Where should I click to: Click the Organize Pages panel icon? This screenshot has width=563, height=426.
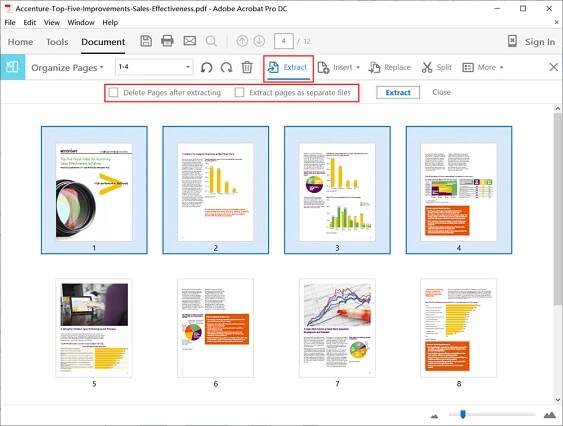[x=12, y=67]
